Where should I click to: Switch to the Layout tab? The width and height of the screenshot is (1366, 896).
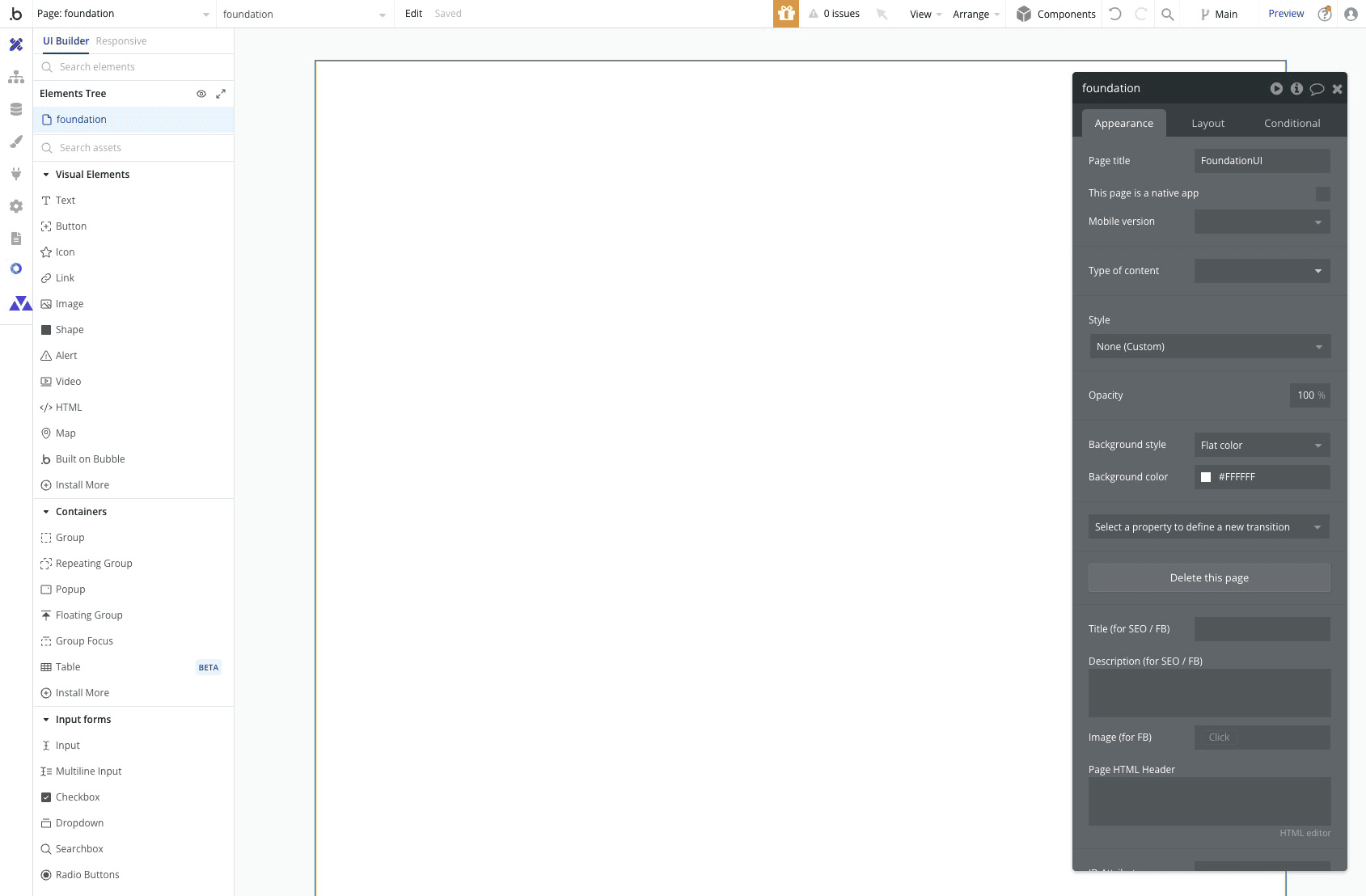click(1207, 123)
